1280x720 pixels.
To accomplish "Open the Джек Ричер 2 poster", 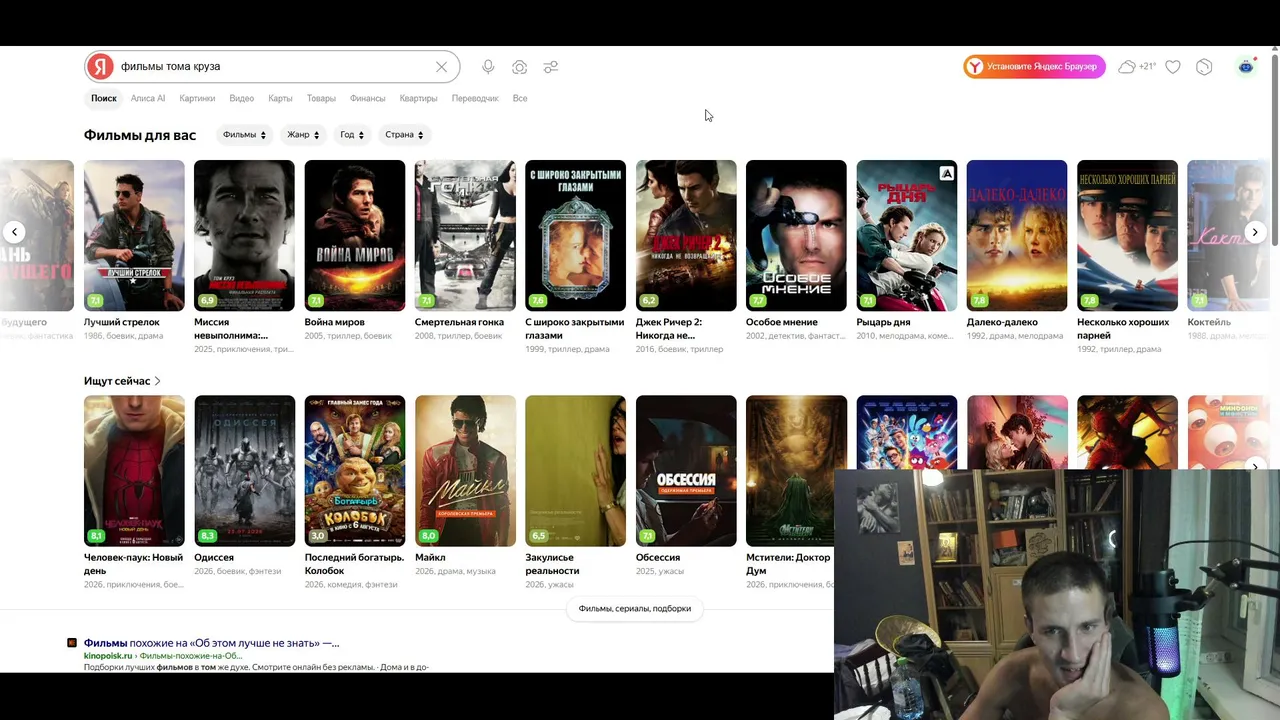I will tap(686, 236).
